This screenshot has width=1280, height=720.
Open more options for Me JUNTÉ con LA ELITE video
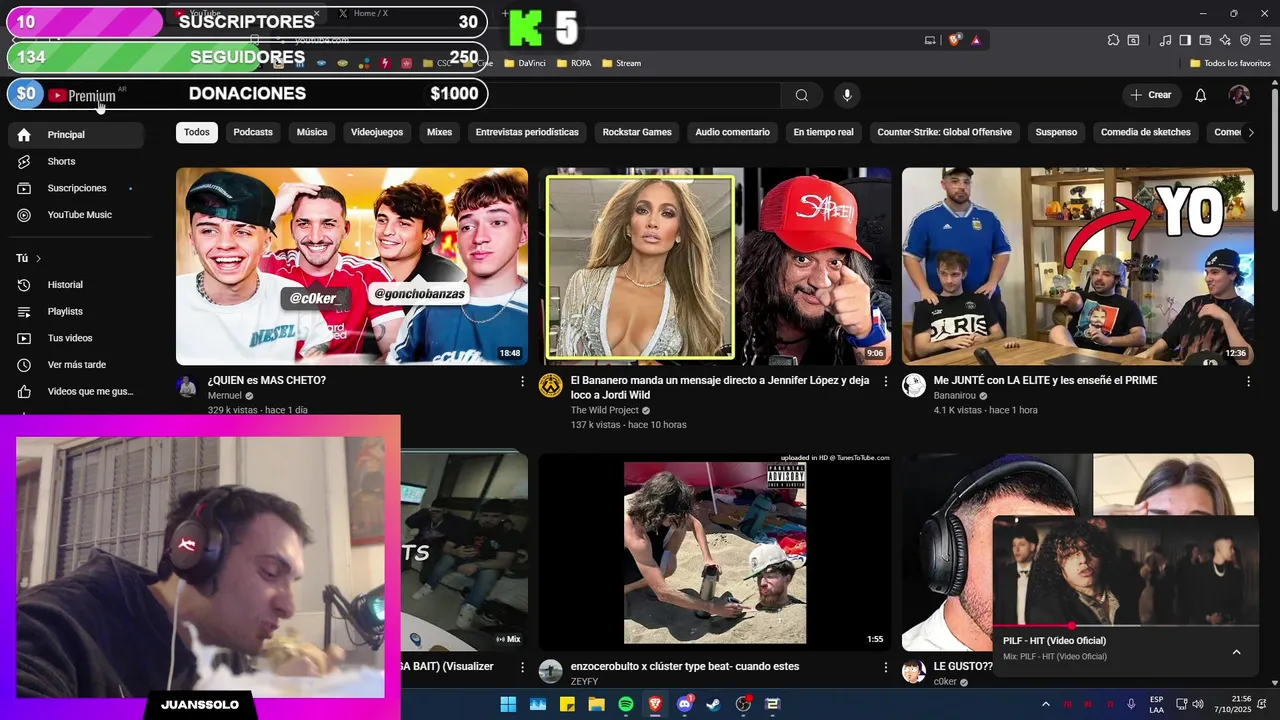pyautogui.click(x=1248, y=381)
